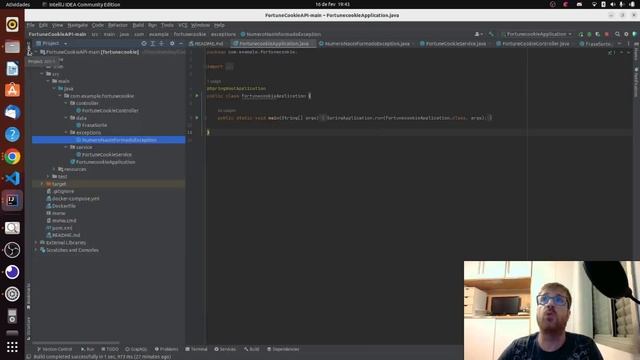Open the Help icon in Ubuntu dock
Image resolution: width=640 pixels, height=360 pixels.
[x=12, y=134]
